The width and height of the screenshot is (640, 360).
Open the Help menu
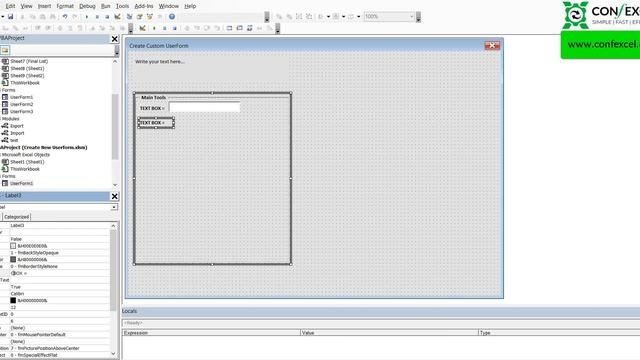click(x=190, y=6)
